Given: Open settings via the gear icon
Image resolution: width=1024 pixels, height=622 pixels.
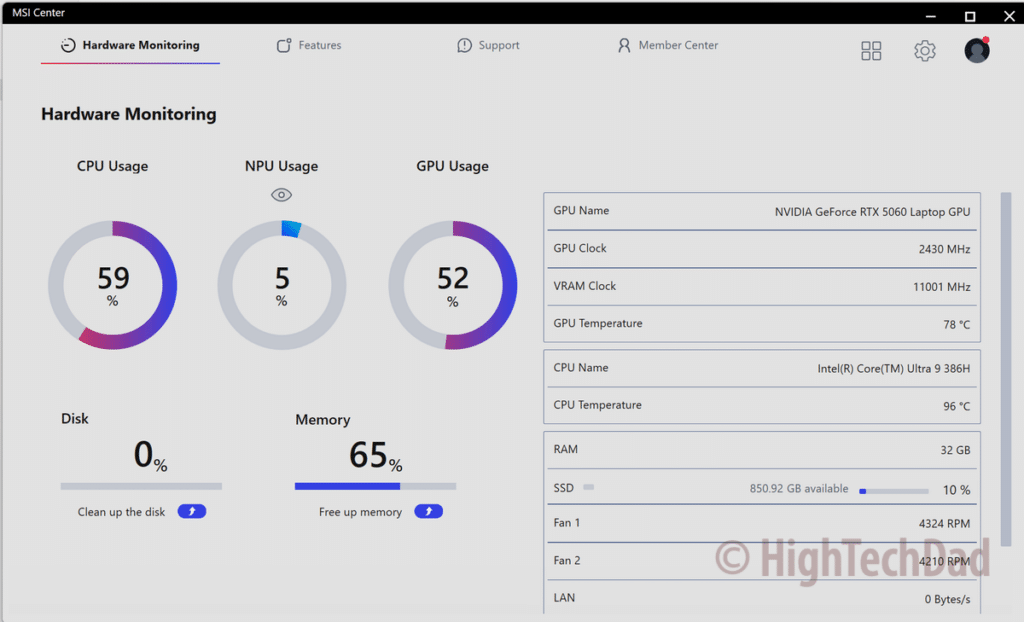Looking at the screenshot, I should 925,50.
